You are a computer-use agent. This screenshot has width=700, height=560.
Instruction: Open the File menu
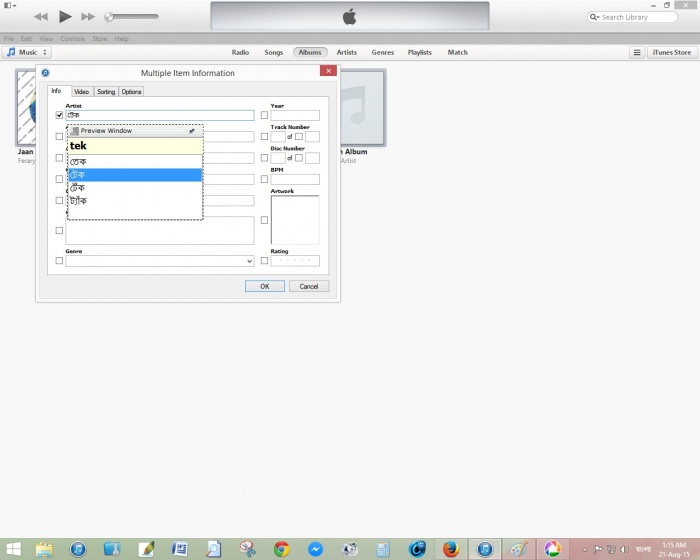pos(9,39)
